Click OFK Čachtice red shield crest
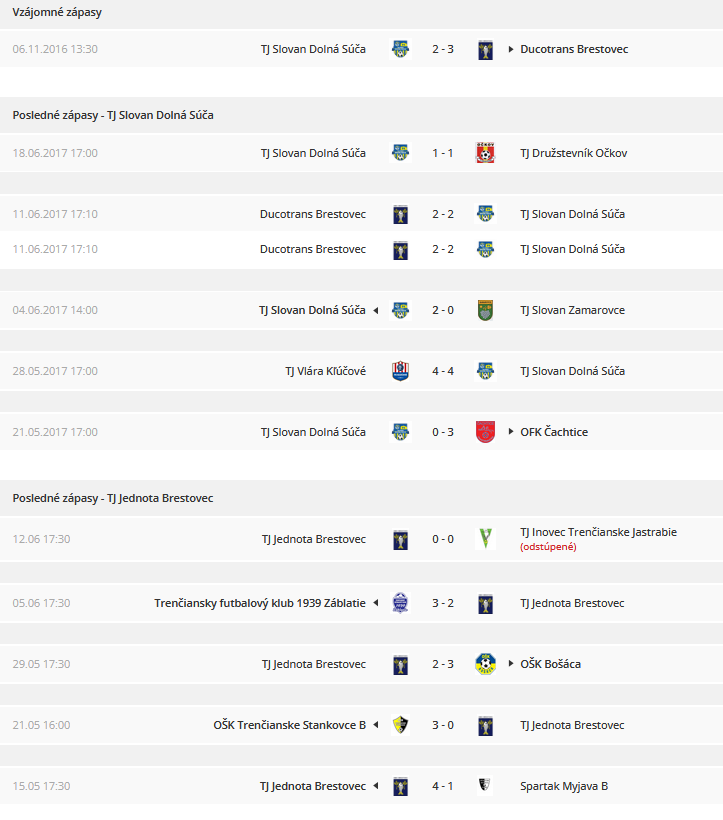This screenshot has height=820, width=723. click(x=485, y=432)
